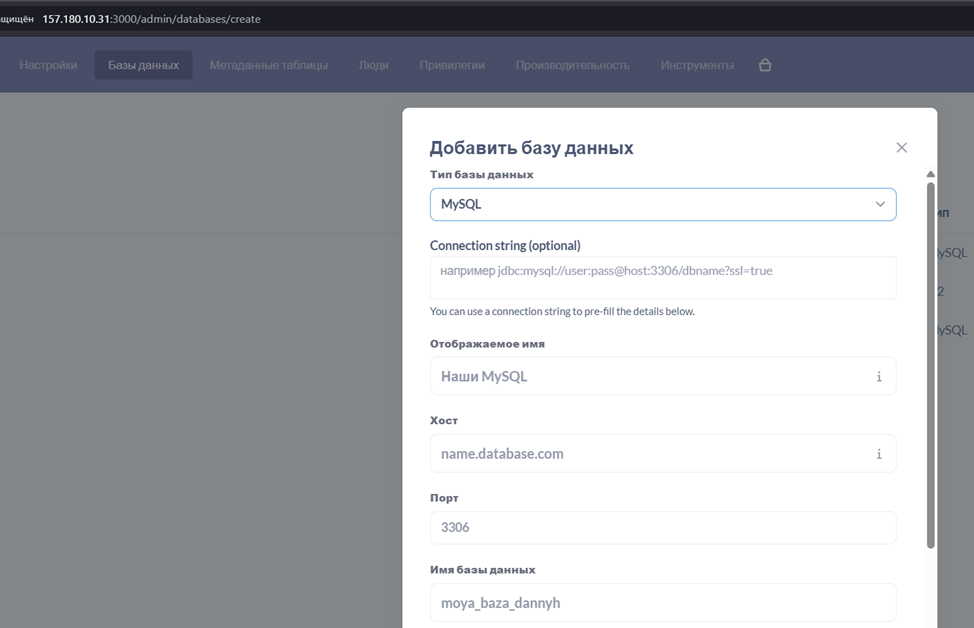974x628 pixels.
Task: Go to the Инструменты tab
Action: click(x=697, y=65)
